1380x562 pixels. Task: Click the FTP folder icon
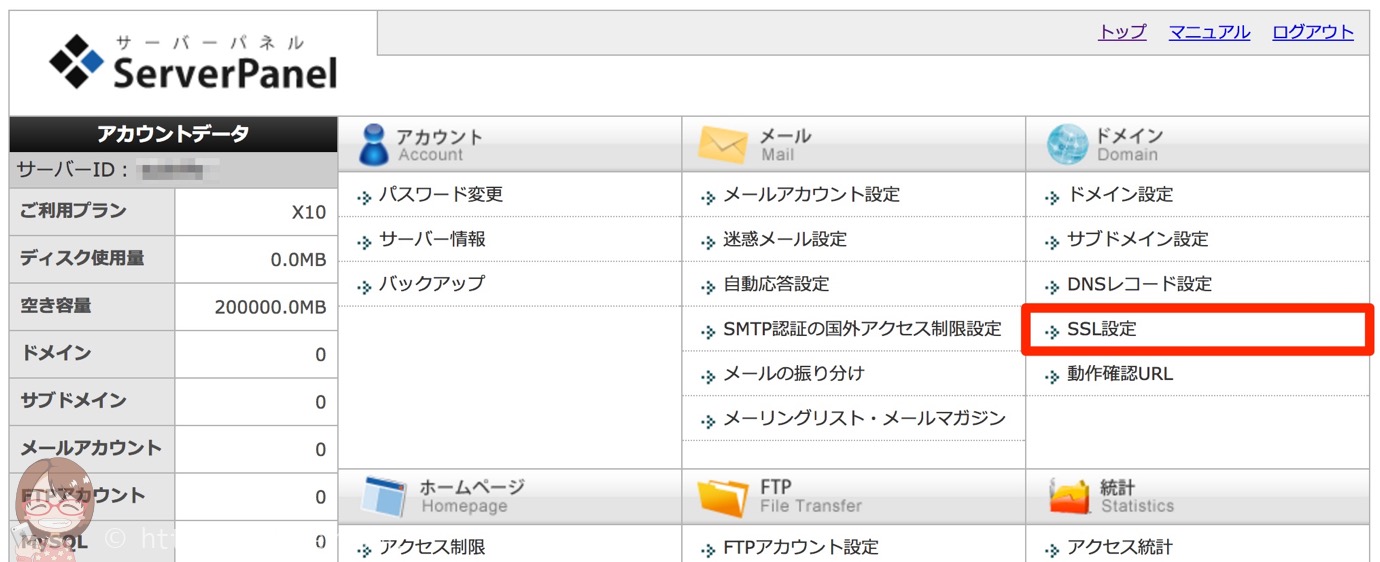pyautogui.click(x=723, y=496)
